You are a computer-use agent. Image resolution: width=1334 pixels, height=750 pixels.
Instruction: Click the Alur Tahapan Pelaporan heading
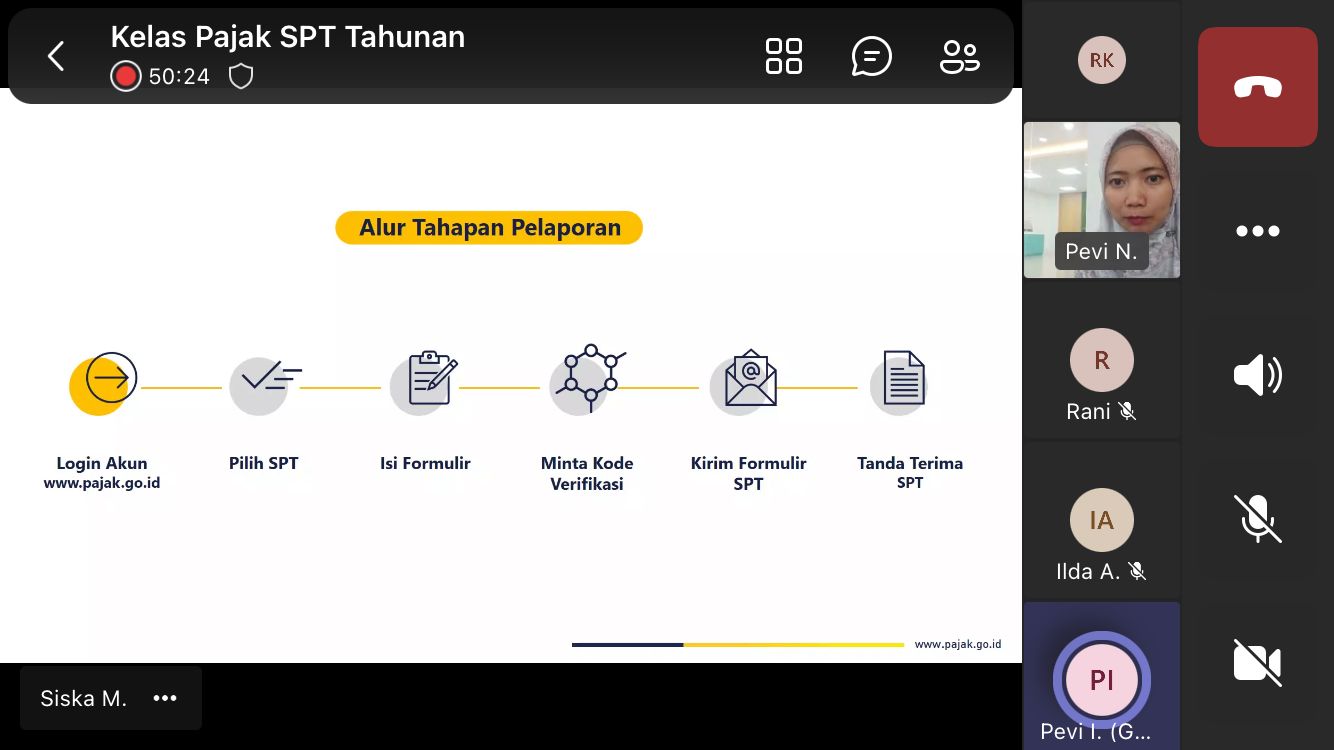pyautogui.click(x=489, y=228)
